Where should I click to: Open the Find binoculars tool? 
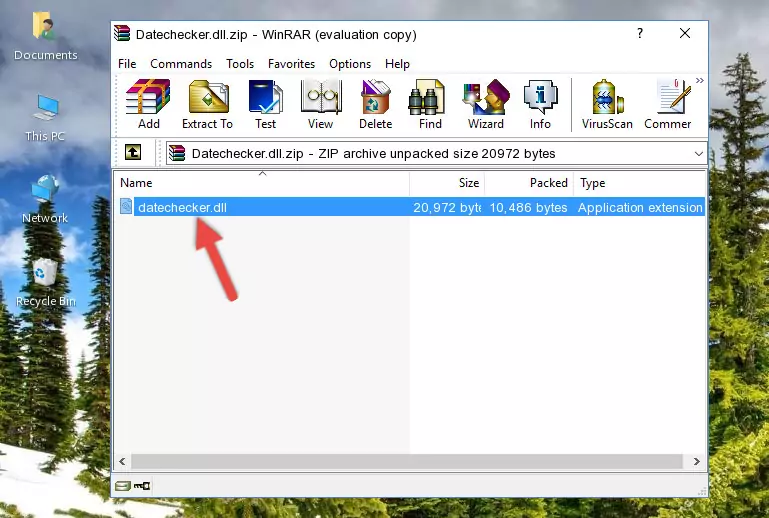click(x=430, y=104)
